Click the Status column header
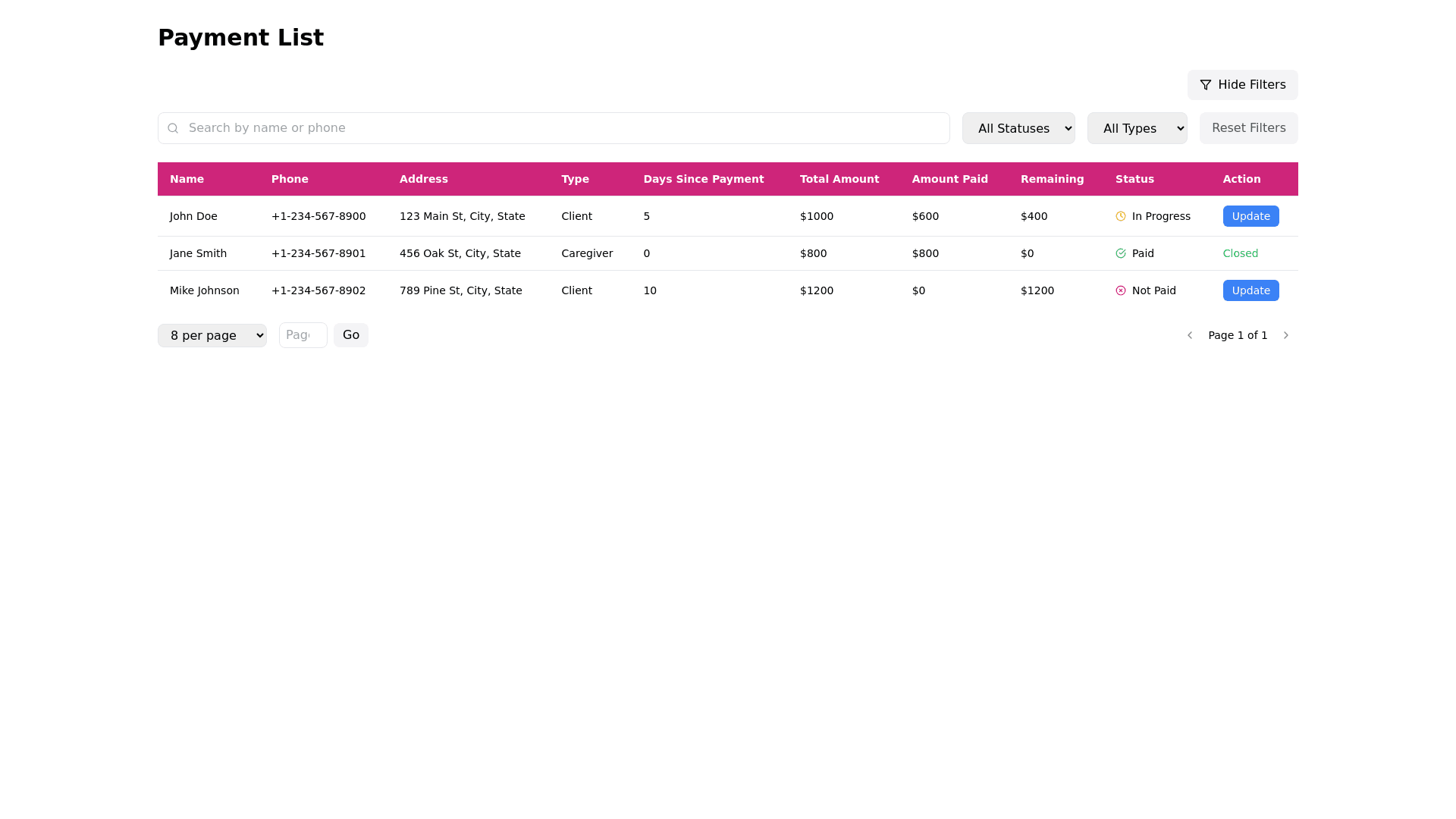Image resolution: width=1456 pixels, height=819 pixels. [x=1134, y=179]
